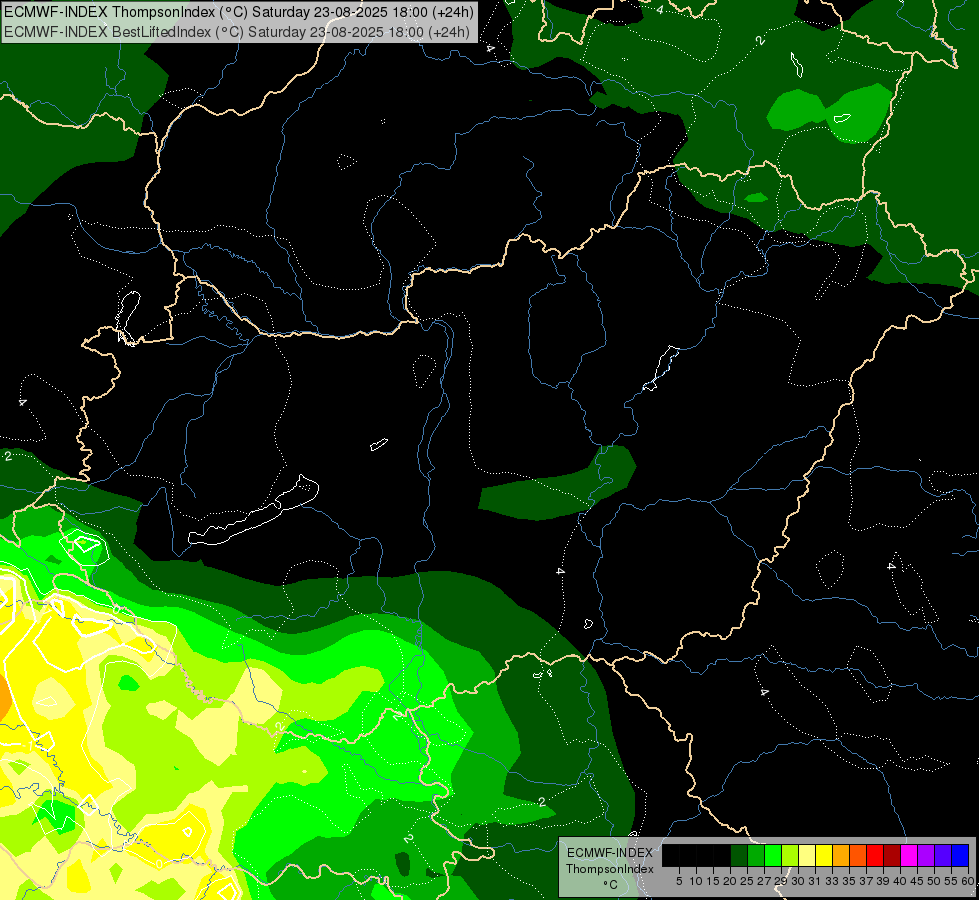The width and height of the screenshot is (979, 900).
Task: Click the legend scale value 30
Action: point(798,881)
